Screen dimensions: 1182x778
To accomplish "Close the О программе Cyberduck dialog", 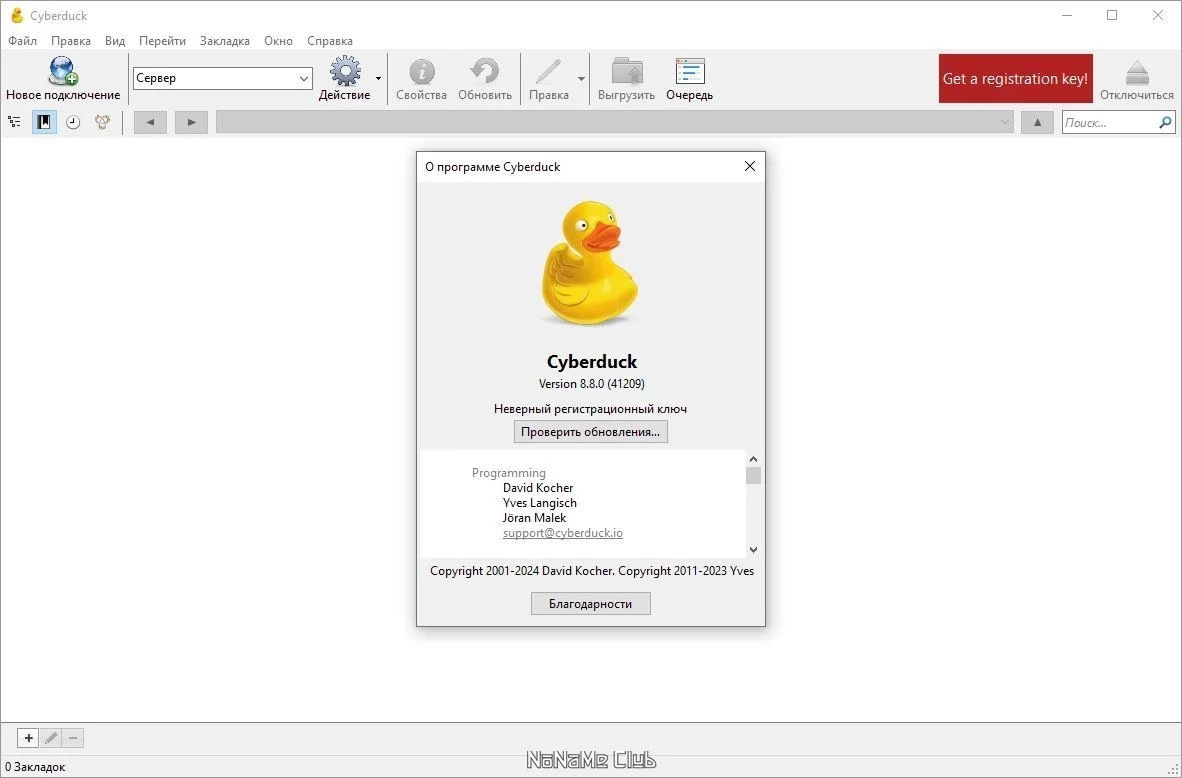I will pyautogui.click(x=749, y=166).
